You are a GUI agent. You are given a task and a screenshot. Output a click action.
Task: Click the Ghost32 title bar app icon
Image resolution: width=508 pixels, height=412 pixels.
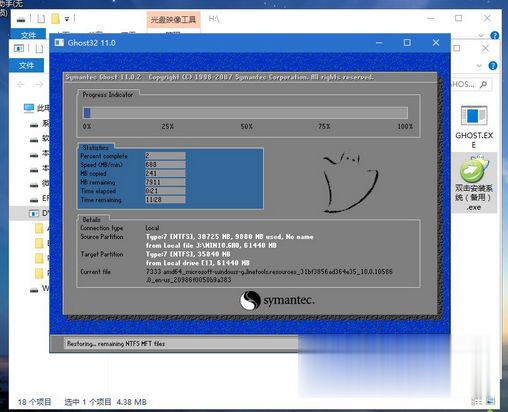pos(59,43)
